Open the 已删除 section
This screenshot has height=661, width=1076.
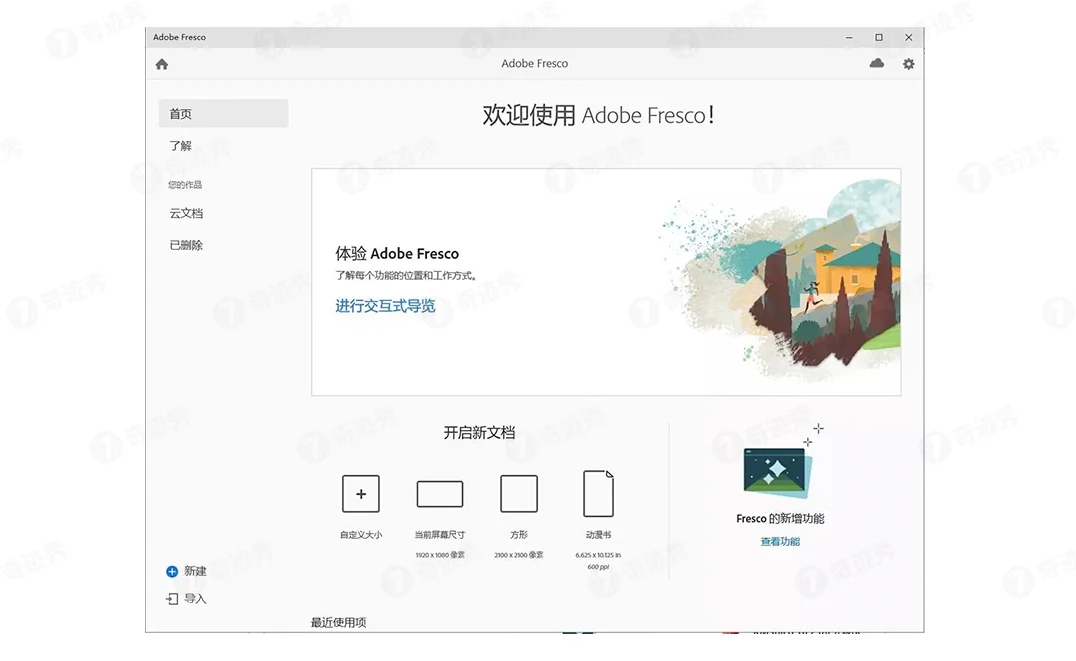[186, 244]
